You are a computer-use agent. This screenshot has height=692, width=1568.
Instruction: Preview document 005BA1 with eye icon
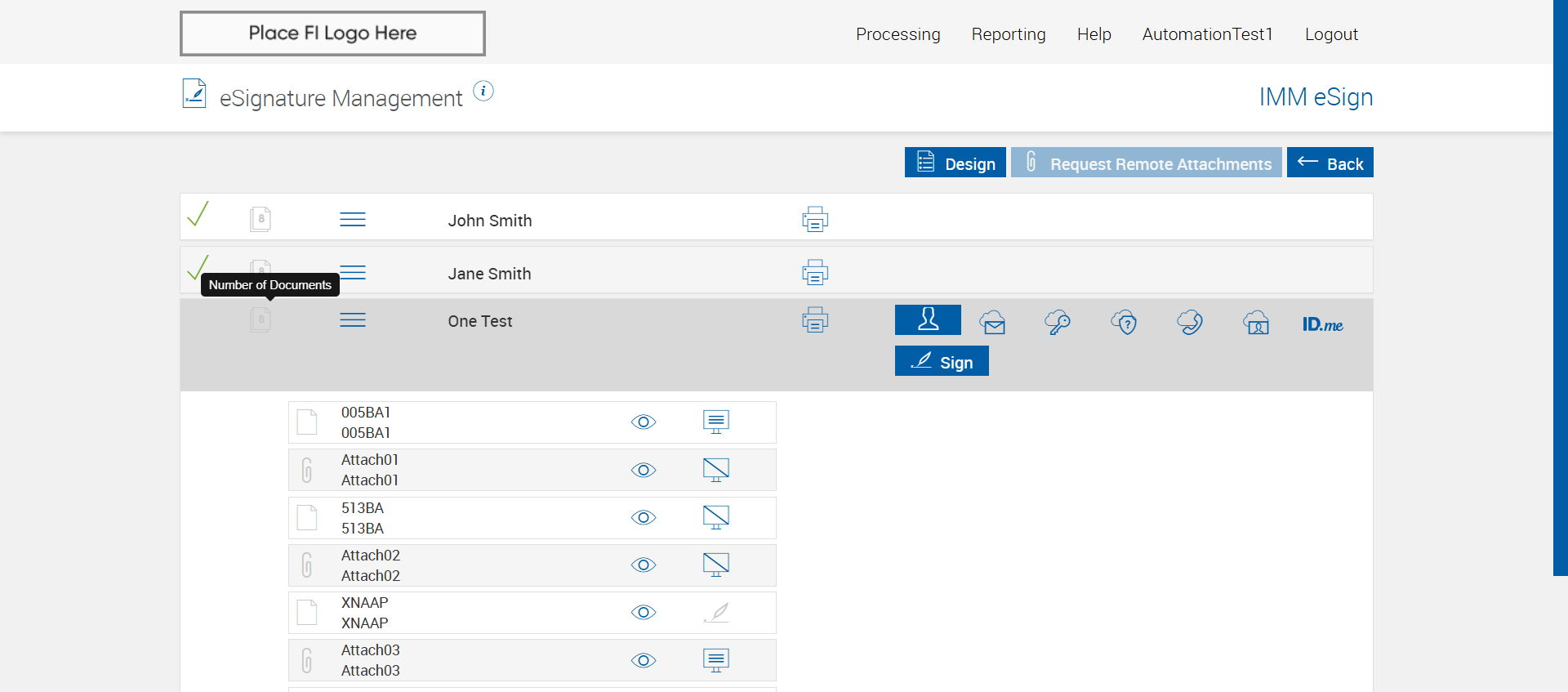point(644,422)
